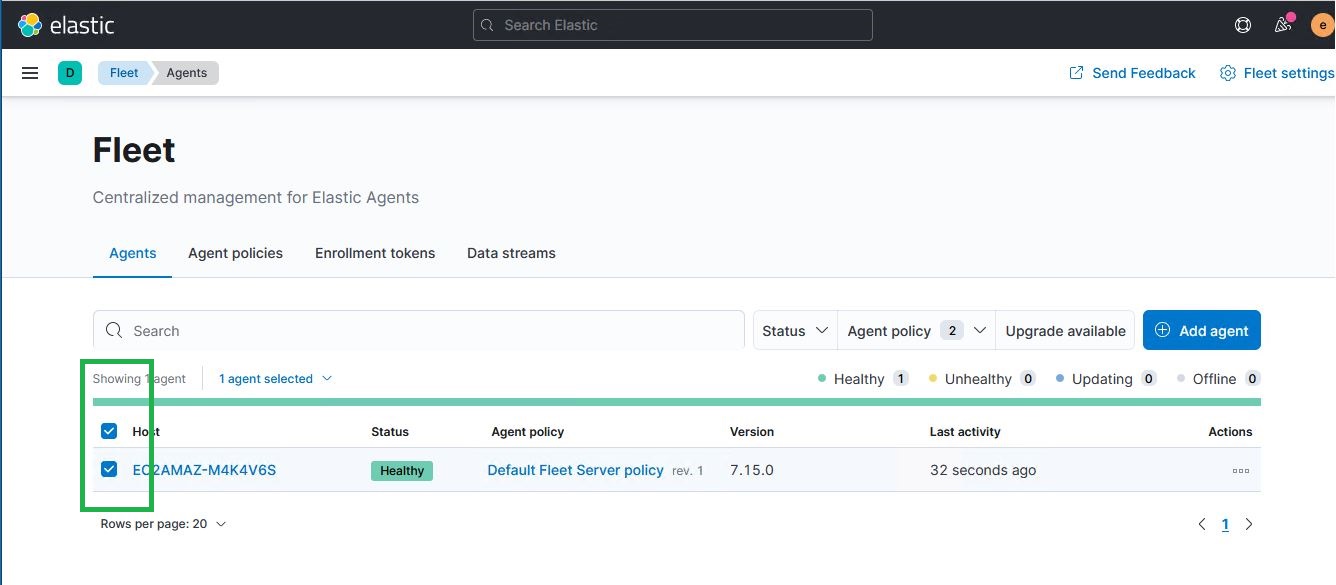1336x585 pixels.
Task: Switch to the Agent policies tab
Action: click(x=235, y=253)
